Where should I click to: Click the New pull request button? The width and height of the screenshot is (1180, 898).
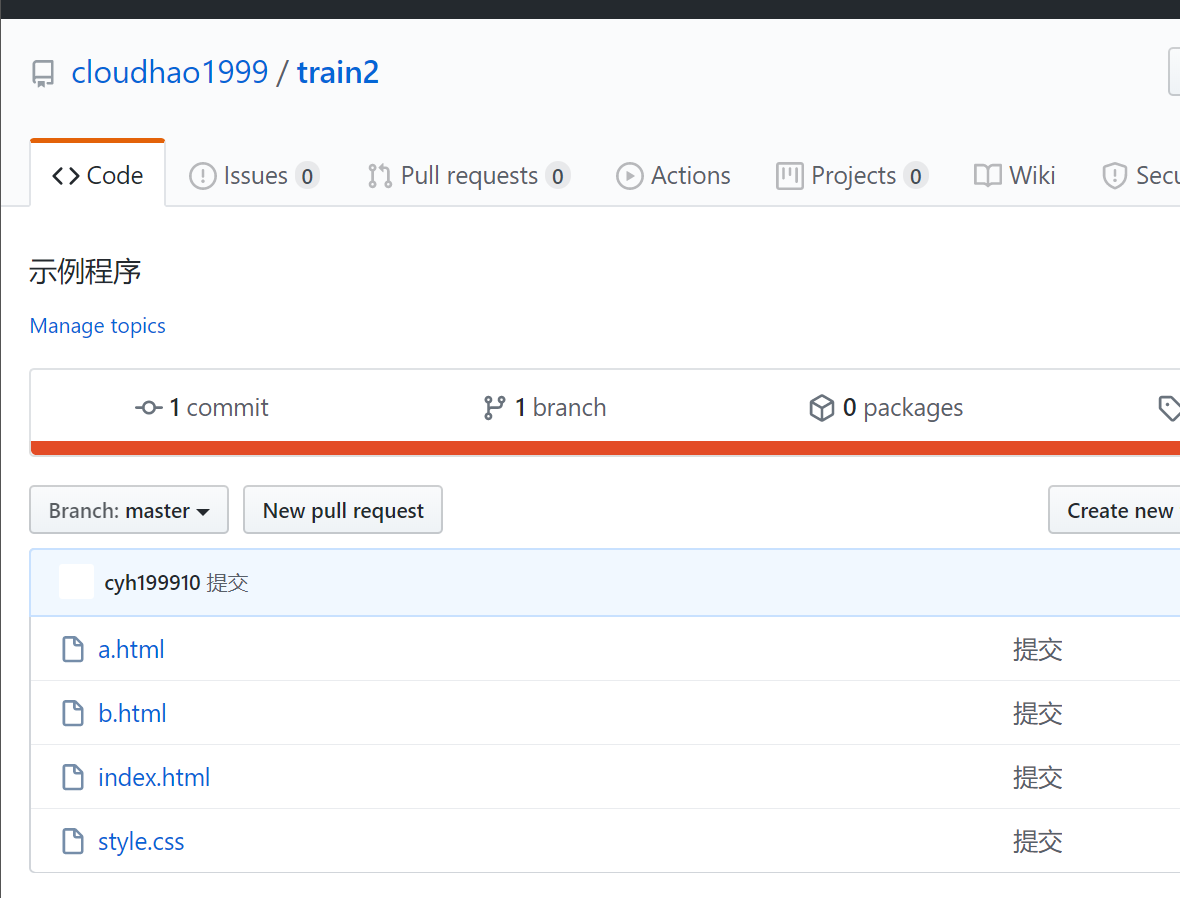click(342, 510)
